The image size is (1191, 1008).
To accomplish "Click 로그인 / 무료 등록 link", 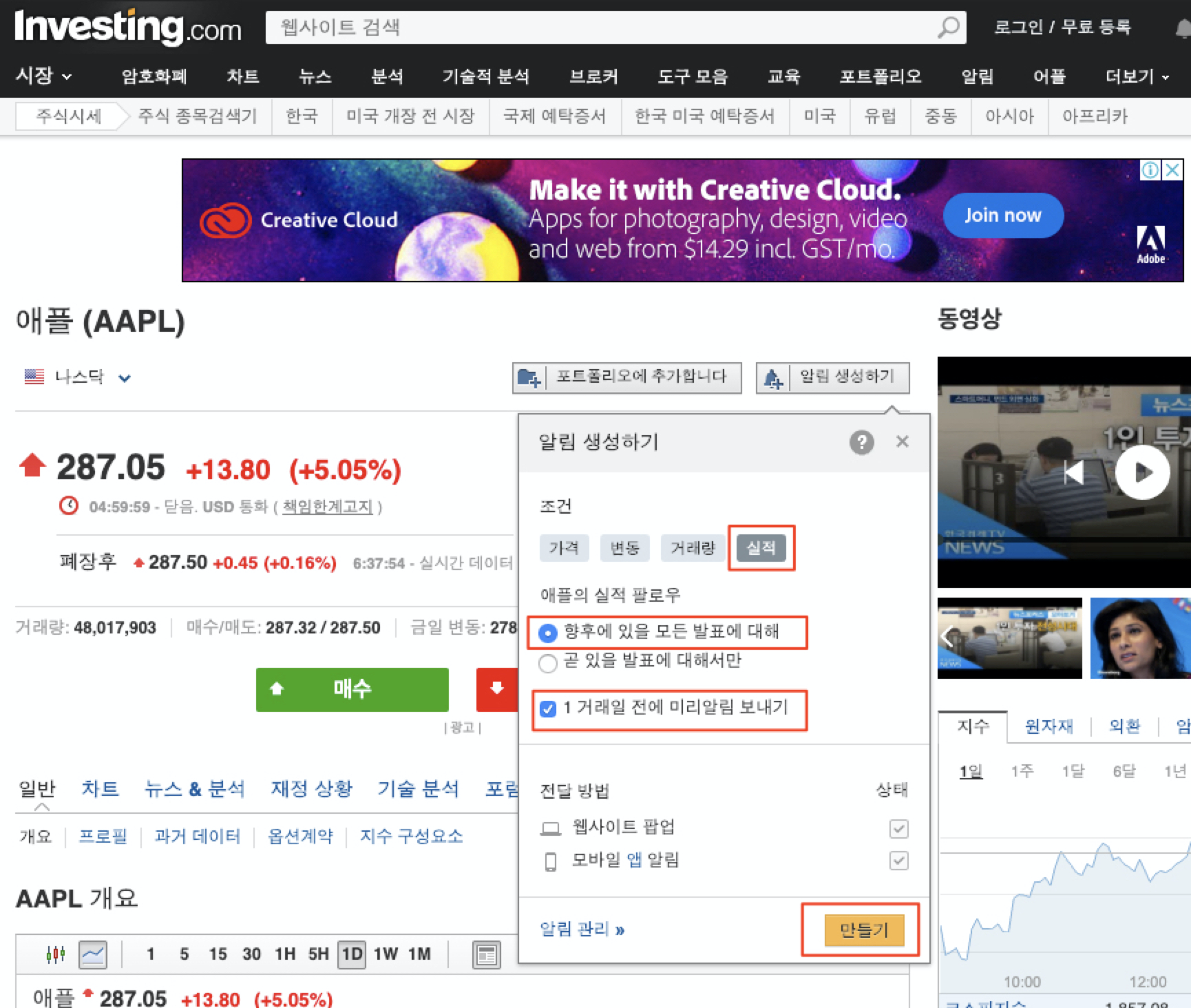I will [x=1062, y=28].
